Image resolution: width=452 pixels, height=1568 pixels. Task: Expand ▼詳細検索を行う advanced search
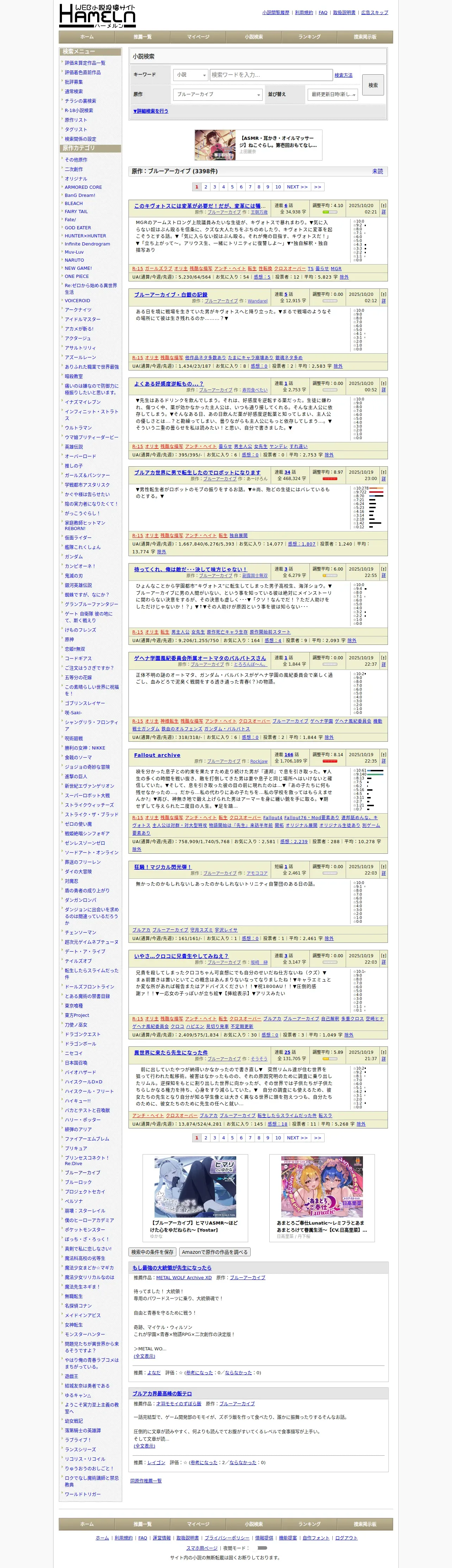[x=151, y=111]
